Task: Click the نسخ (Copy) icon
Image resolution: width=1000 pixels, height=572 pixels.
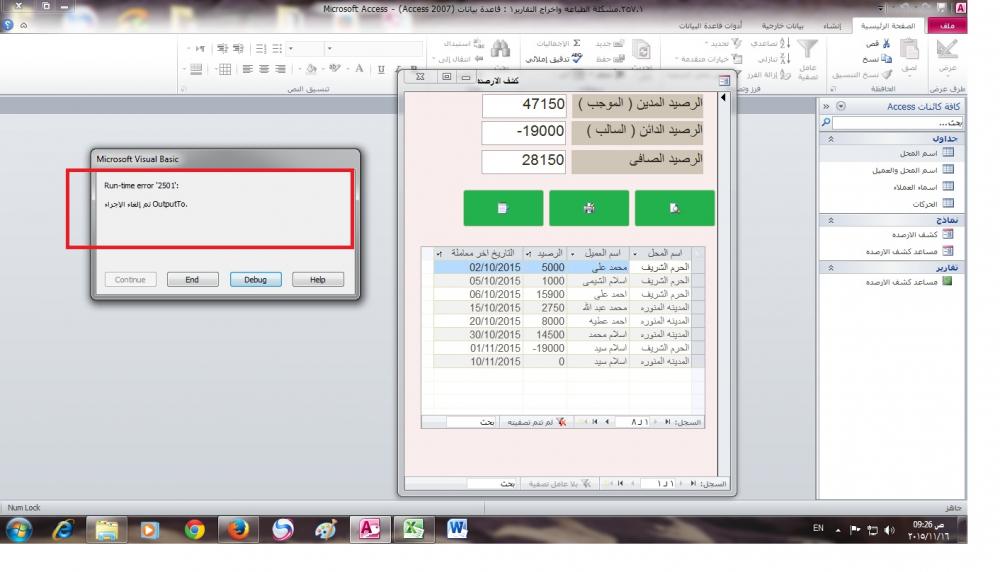Action: [x=877, y=59]
